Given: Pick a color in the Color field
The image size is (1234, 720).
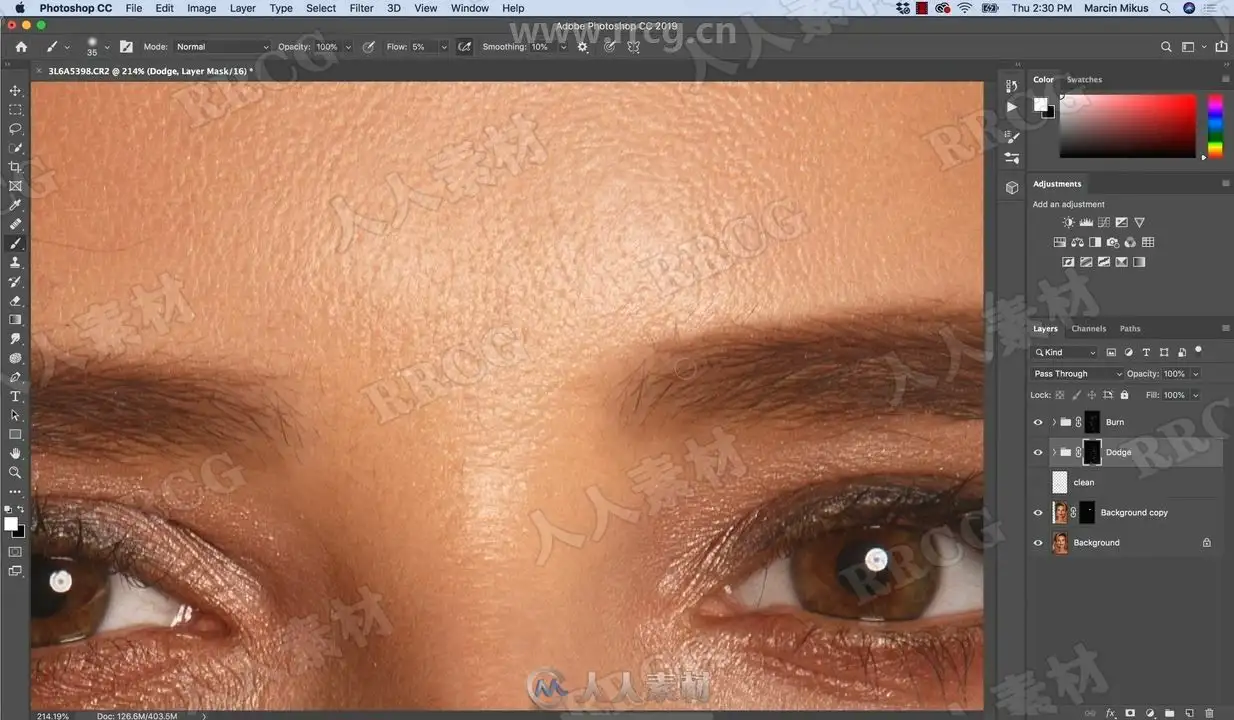Looking at the screenshot, I should [1127, 126].
